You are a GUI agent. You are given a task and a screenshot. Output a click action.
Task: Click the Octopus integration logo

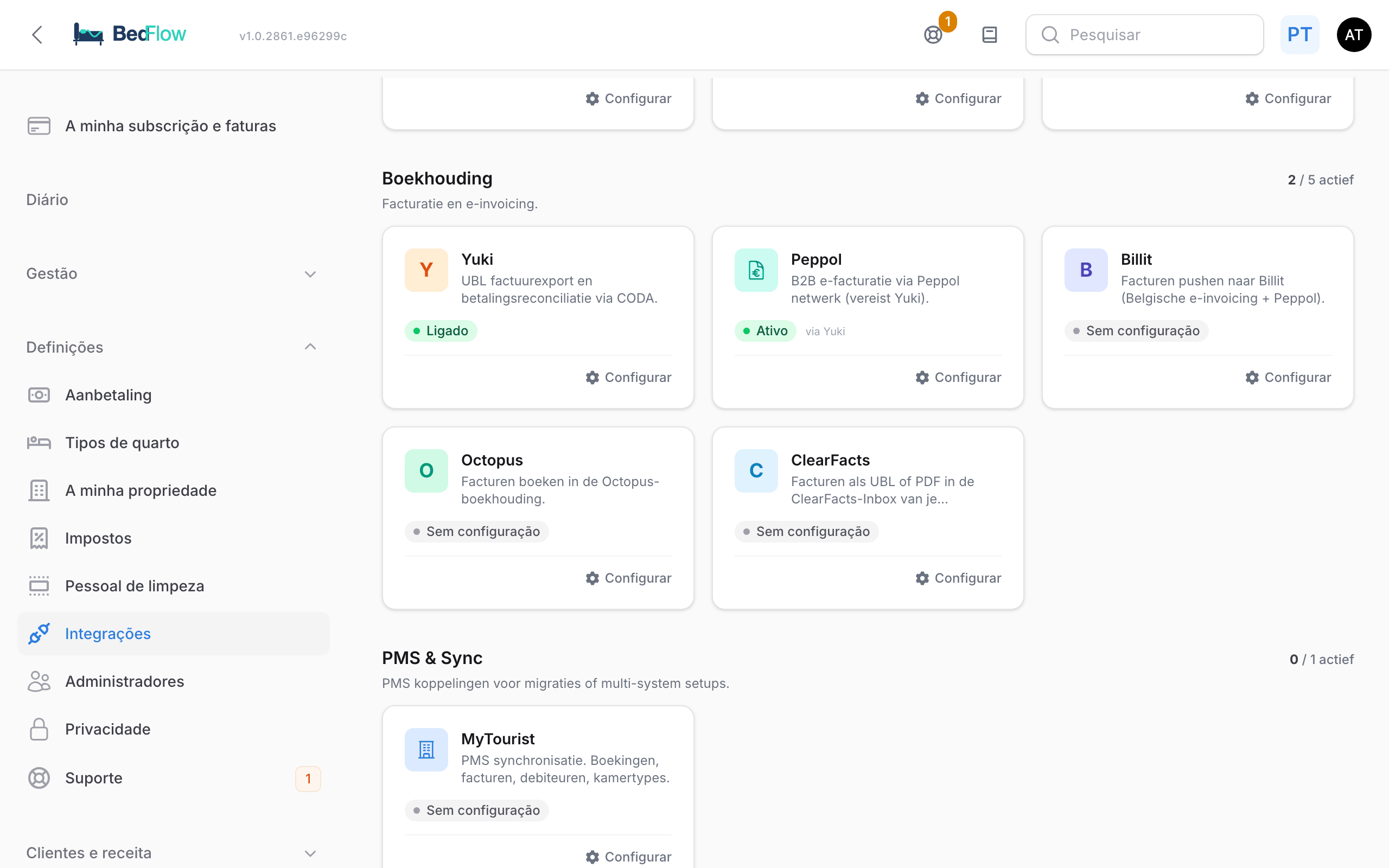[x=426, y=471]
